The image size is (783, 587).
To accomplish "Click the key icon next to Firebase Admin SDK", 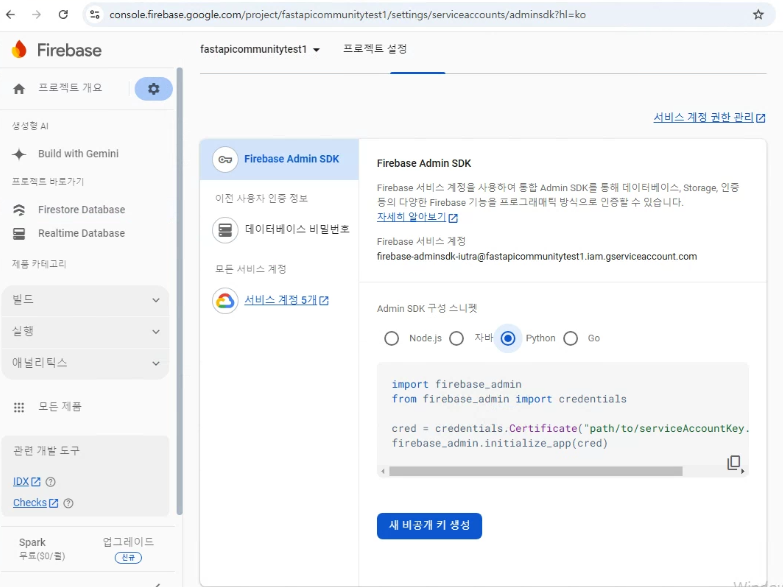I will point(225,159).
